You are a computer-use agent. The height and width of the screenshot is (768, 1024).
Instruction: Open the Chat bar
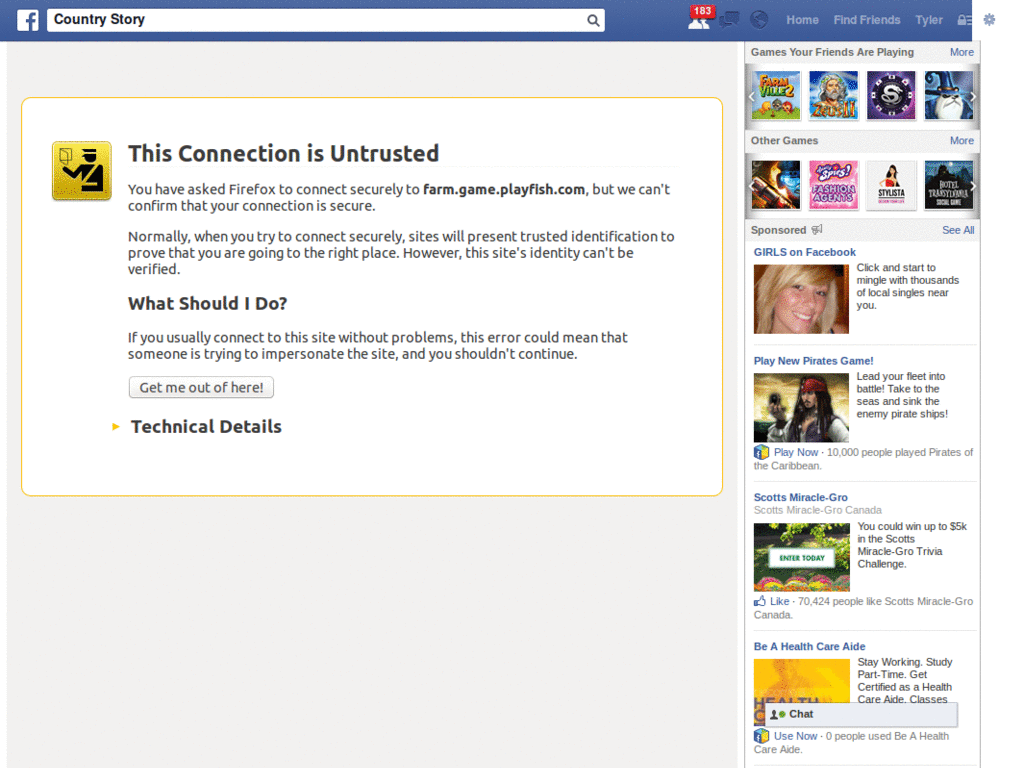(x=861, y=714)
